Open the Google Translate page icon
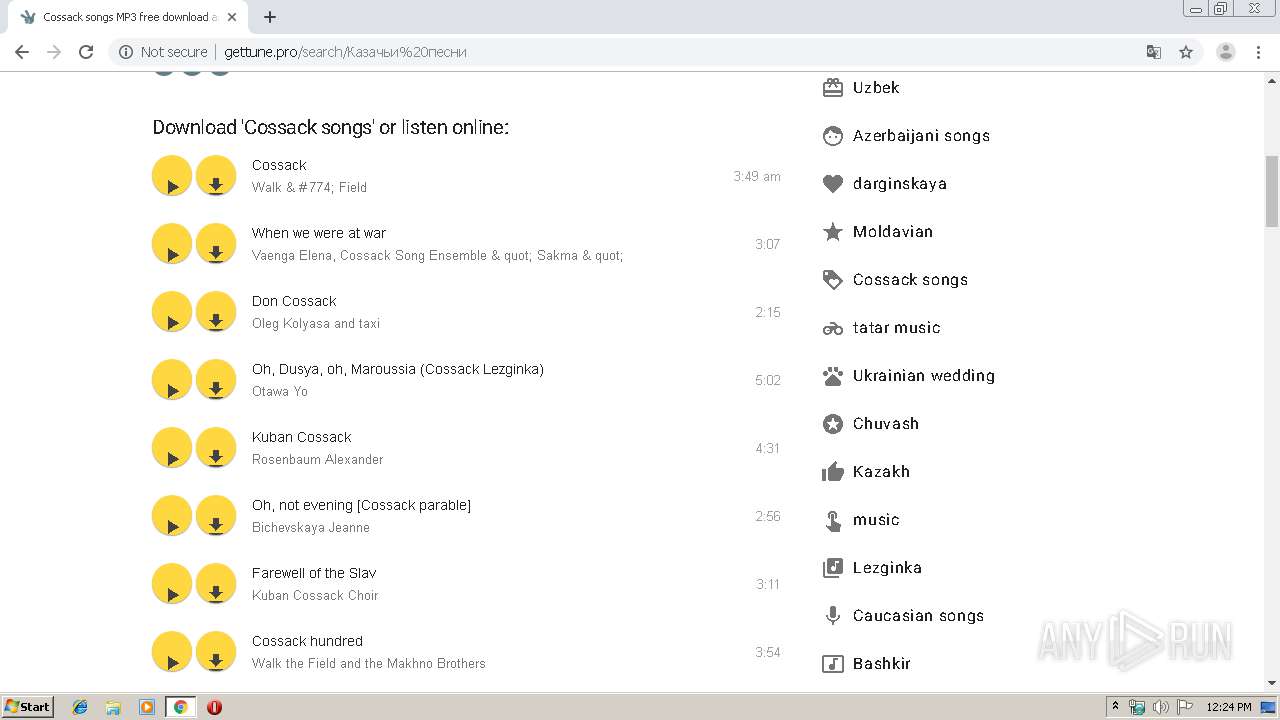 1153,52
